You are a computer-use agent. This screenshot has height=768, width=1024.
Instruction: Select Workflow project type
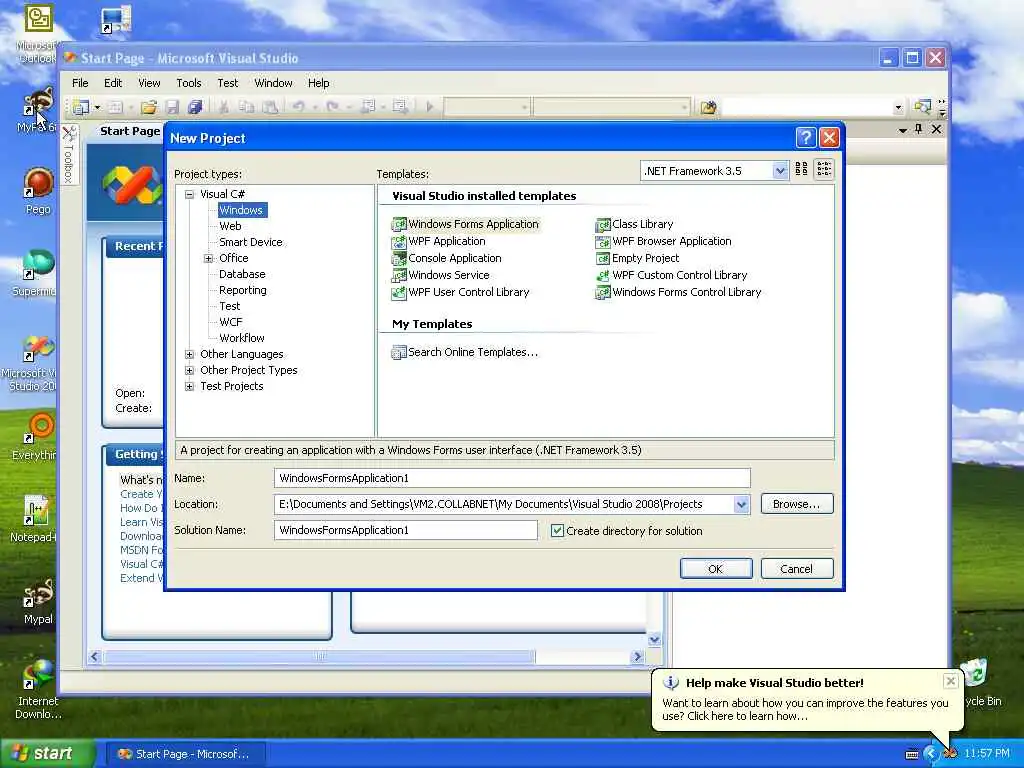242,338
